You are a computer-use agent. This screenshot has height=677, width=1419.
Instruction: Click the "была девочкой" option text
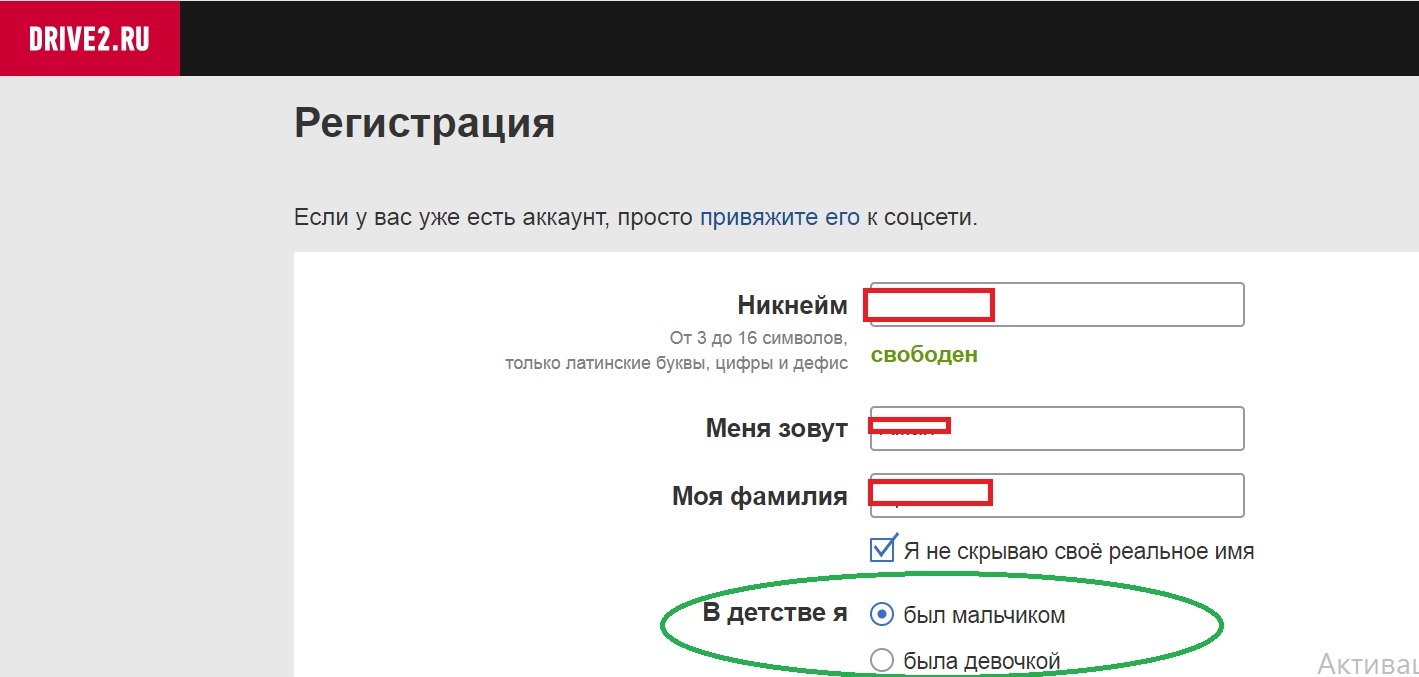coord(981,661)
